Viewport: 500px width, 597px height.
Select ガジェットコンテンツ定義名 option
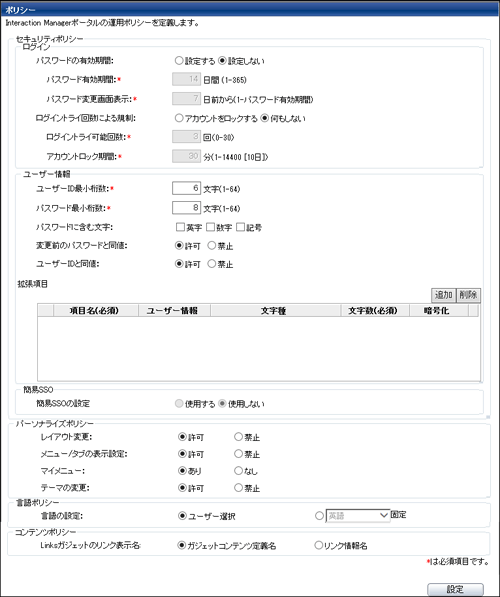(x=182, y=546)
